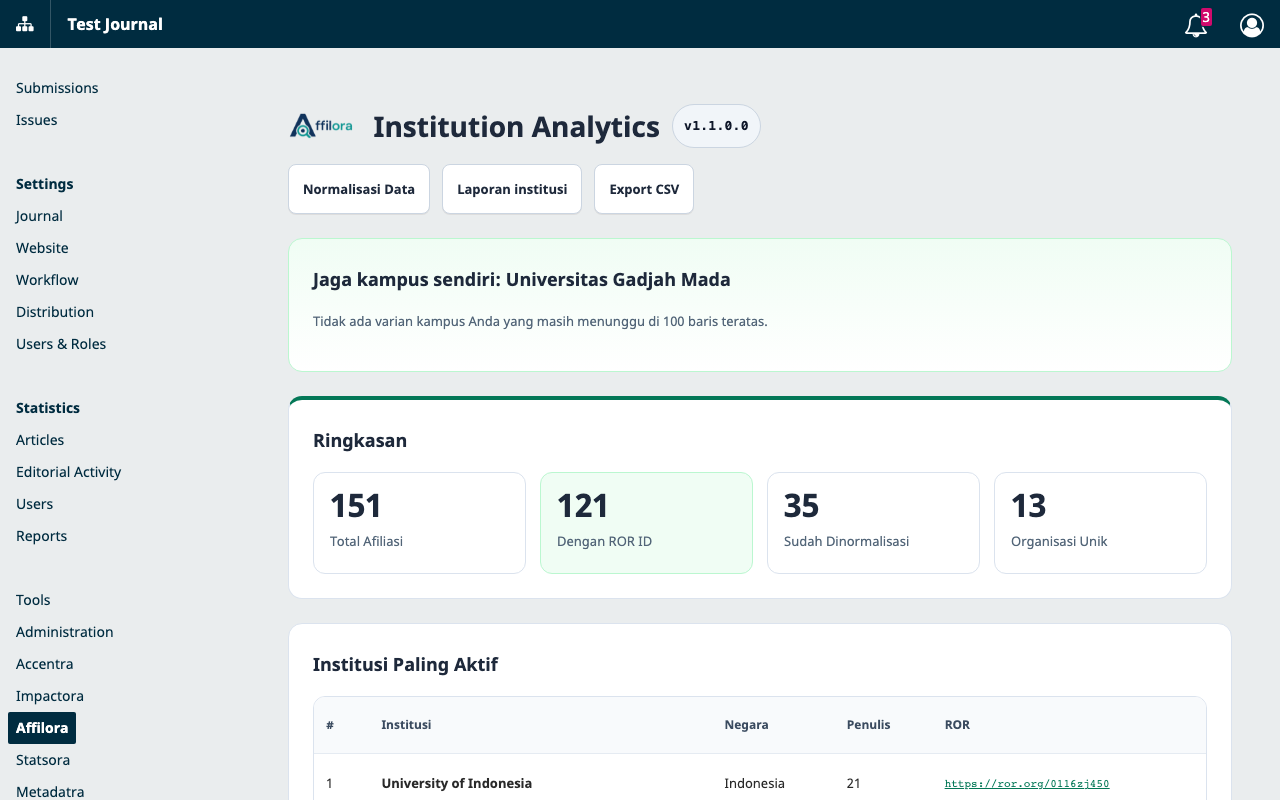
Task: Open Tools in sidebar
Action: (33, 600)
